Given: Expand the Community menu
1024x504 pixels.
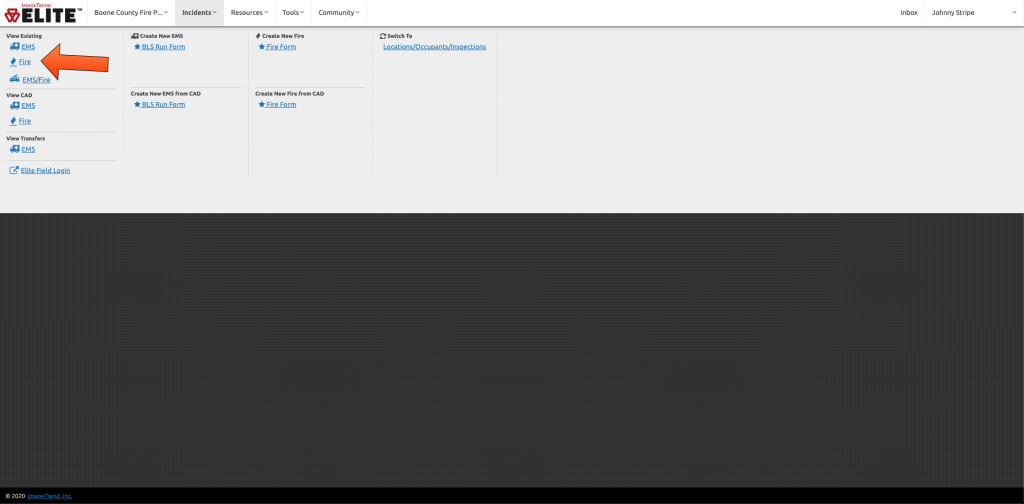Looking at the screenshot, I should (x=339, y=13).
